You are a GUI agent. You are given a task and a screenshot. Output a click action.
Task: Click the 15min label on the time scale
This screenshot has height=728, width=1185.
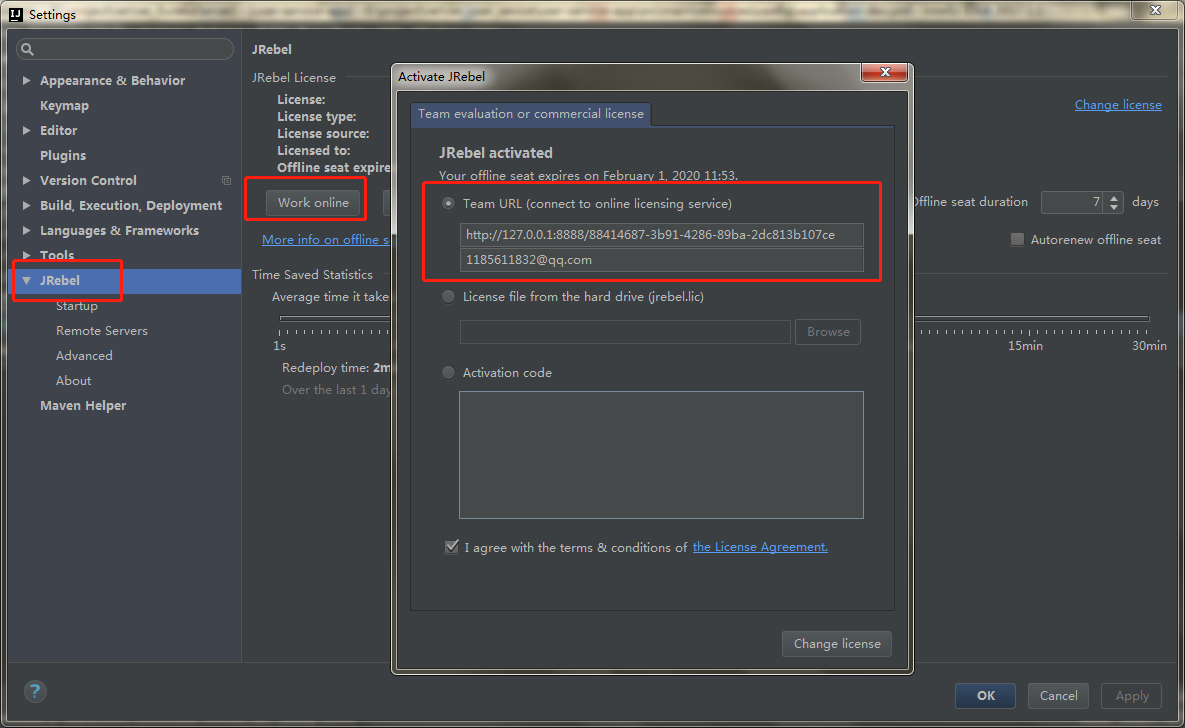1025,345
